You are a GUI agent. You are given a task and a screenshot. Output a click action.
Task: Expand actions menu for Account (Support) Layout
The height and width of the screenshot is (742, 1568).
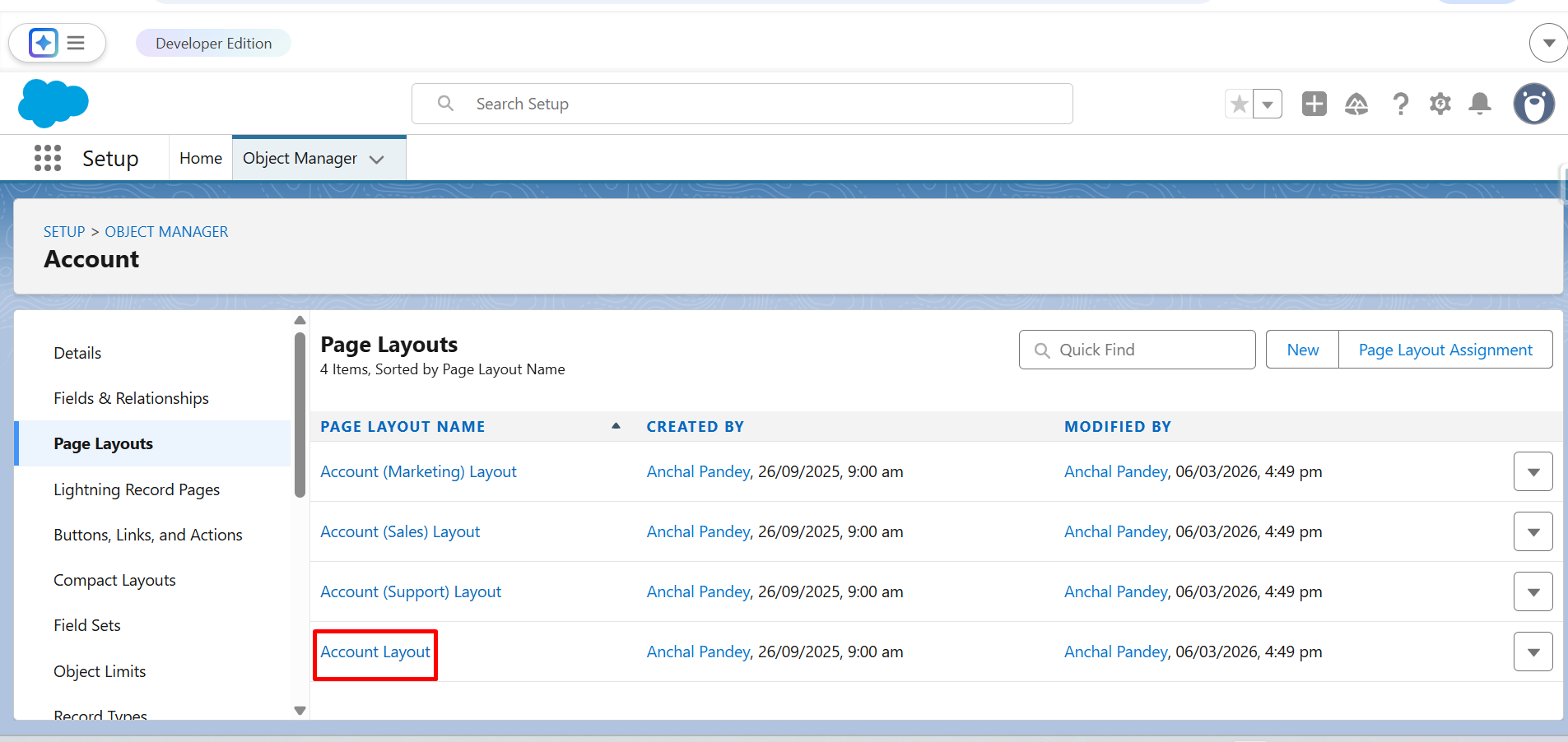click(x=1533, y=591)
